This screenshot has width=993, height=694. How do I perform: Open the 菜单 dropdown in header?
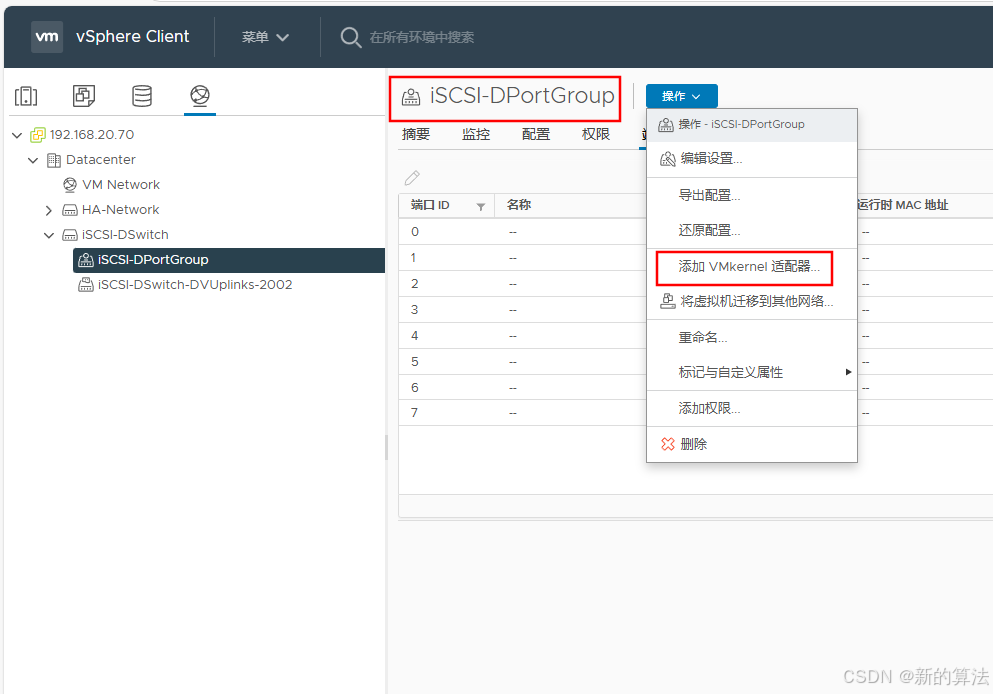(x=265, y=37)
